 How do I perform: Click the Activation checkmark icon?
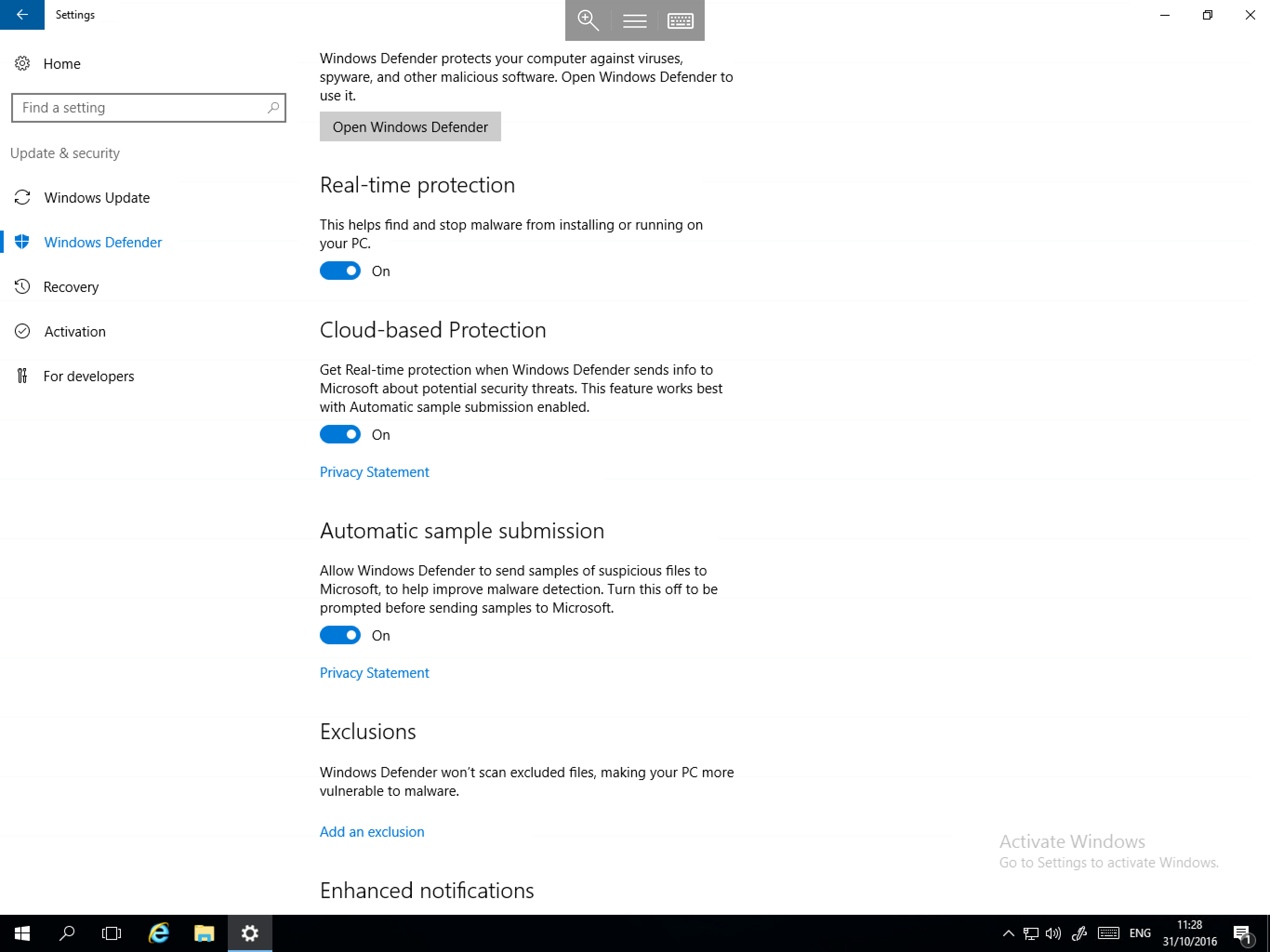pos(22,331)
